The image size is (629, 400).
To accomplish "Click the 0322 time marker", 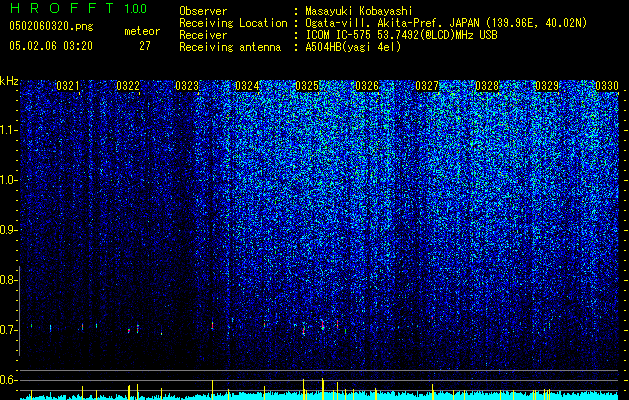I will point(128,85).
